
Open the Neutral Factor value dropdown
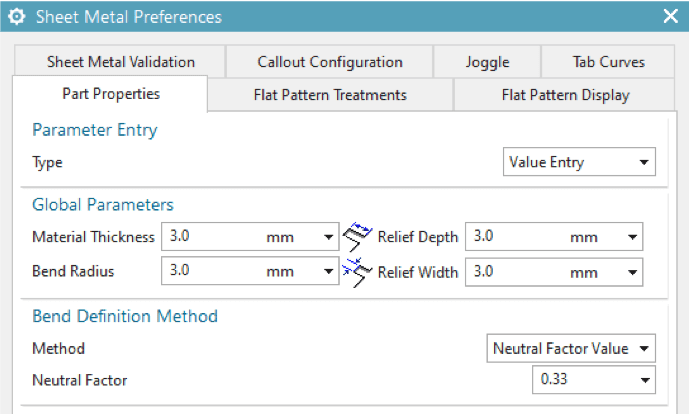594,380
